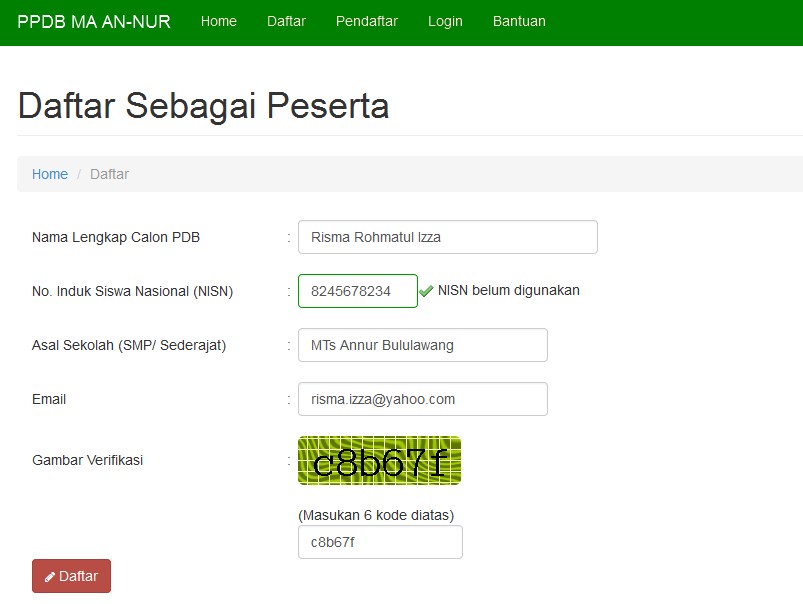Click the 'Asal Sekolah (SMP/ Sederajat)' label
The image size is (803, 604).
[129, 345]
